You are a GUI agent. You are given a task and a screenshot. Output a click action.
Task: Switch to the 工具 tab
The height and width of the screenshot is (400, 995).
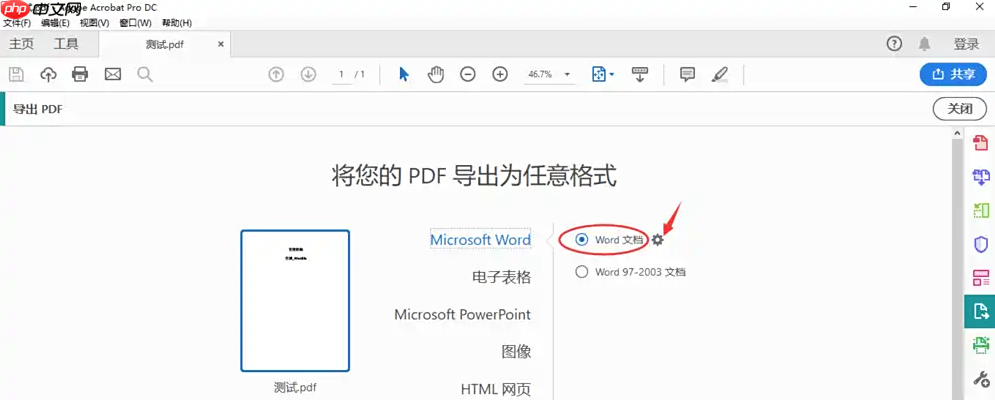click(x=66, y=44)
